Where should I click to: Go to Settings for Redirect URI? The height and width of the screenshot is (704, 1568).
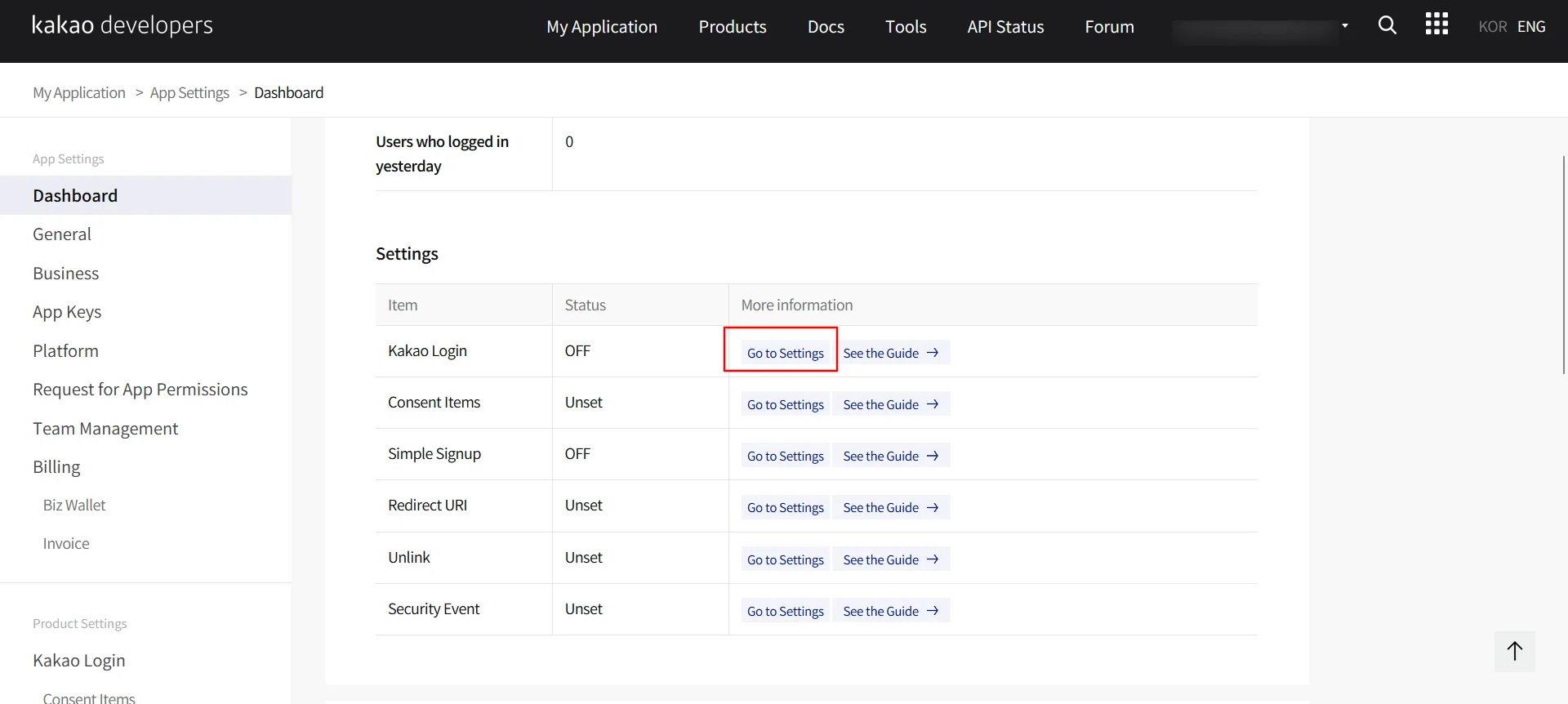(786, 507)
